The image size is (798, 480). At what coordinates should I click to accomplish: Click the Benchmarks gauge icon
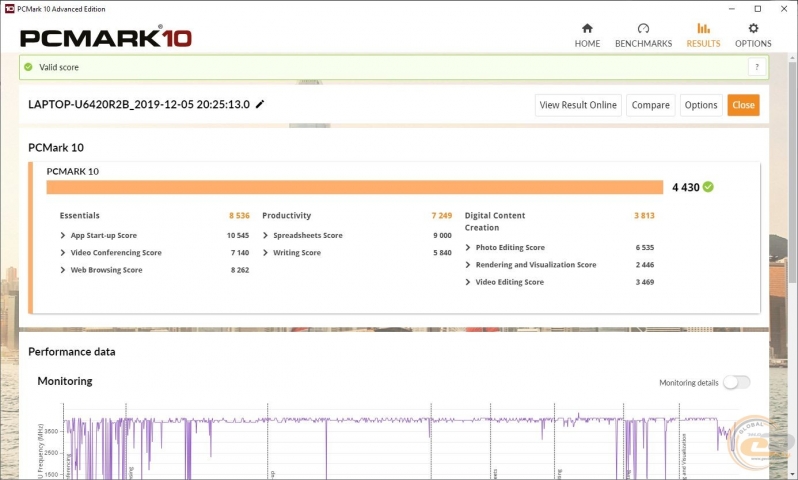pyautogui.click(x=643, y=28)
